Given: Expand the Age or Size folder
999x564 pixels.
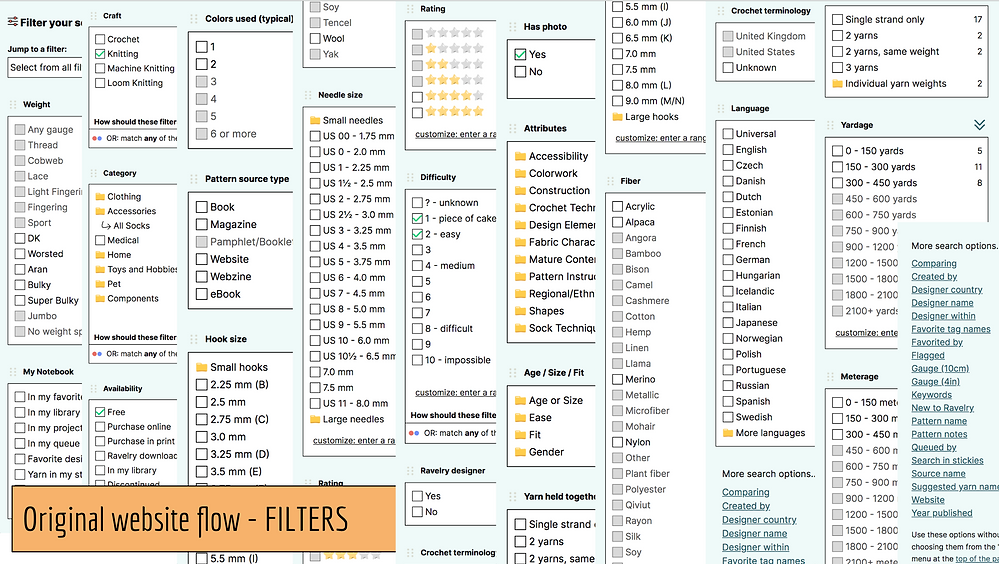Looking at the screenshot, I should click(521, 401).
